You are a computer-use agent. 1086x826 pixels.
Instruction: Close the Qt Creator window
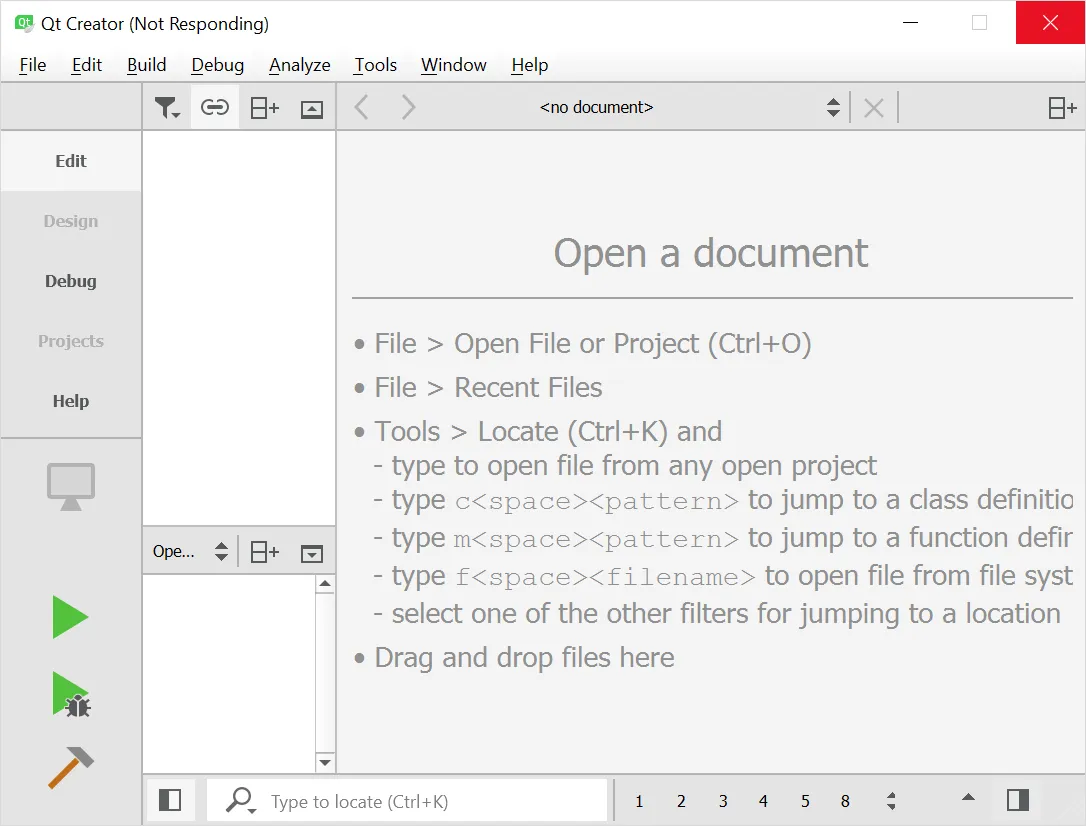point(1050,23)
